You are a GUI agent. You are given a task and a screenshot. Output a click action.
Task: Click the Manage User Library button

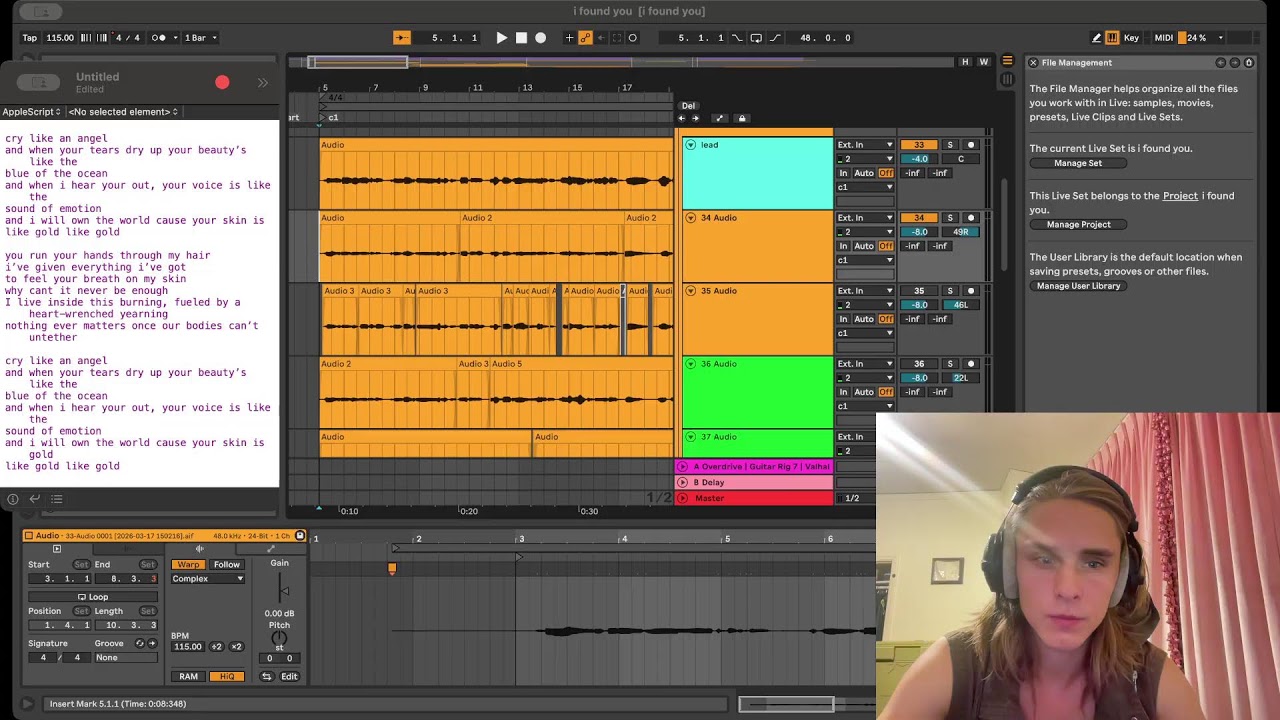(x=1078, y=286)
